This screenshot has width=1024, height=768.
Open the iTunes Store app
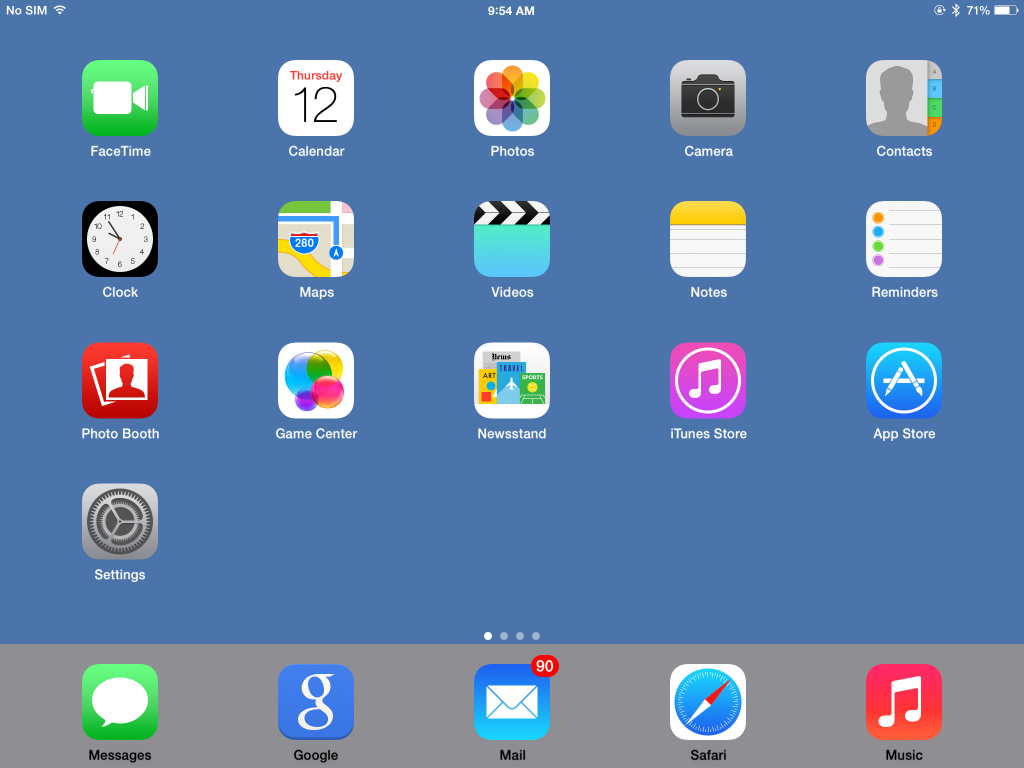[x=708, y=380]
